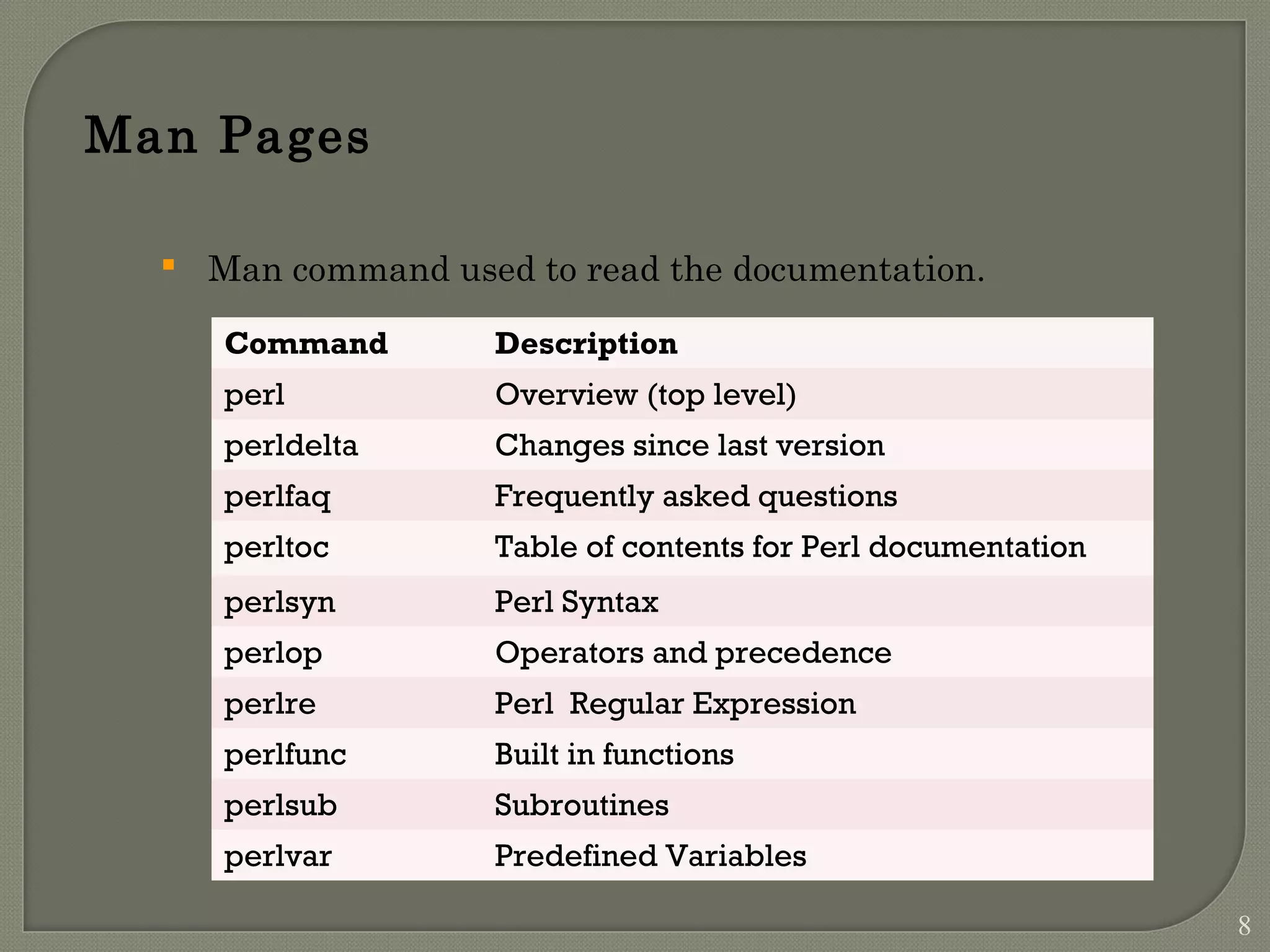This screenshot has width=1270, height=952.
Task: Select the Predefined Variables description
Action: pyautogui.click(x=650, y=856)
